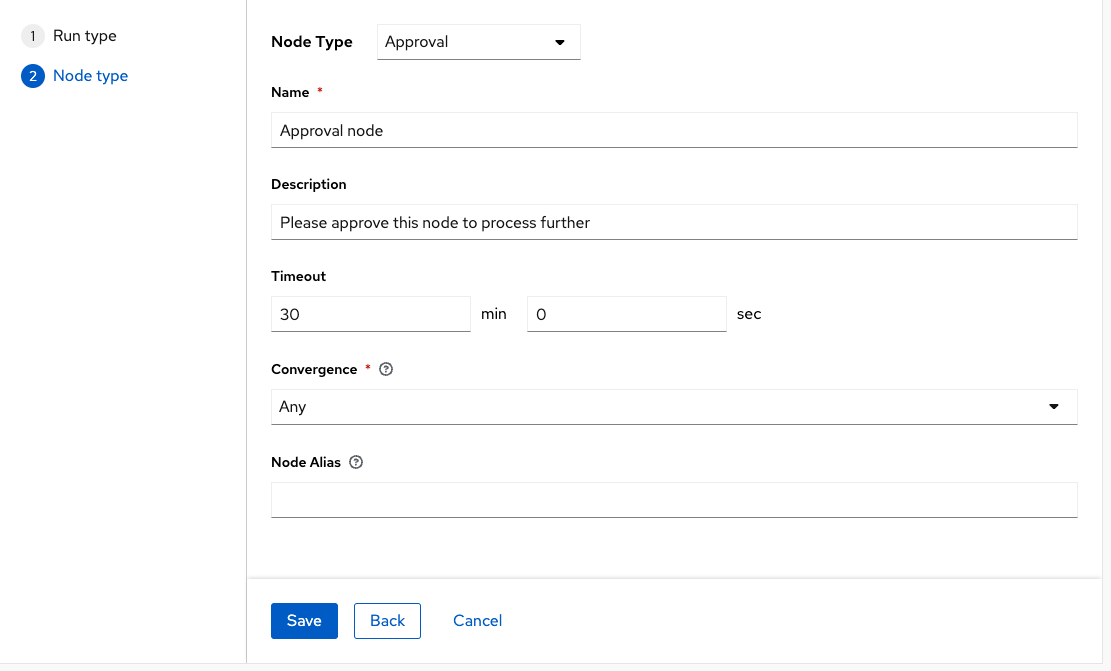This screenshot has width=1111, height=671.
Task: Open the Node Type dropdown
Action: point(478,42)
